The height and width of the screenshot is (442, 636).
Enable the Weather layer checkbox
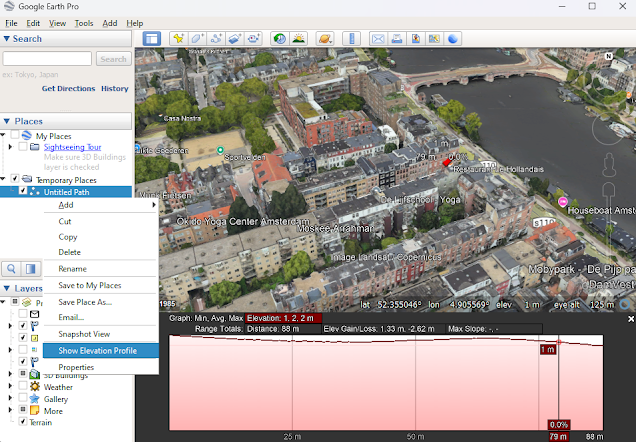(23, 387)
